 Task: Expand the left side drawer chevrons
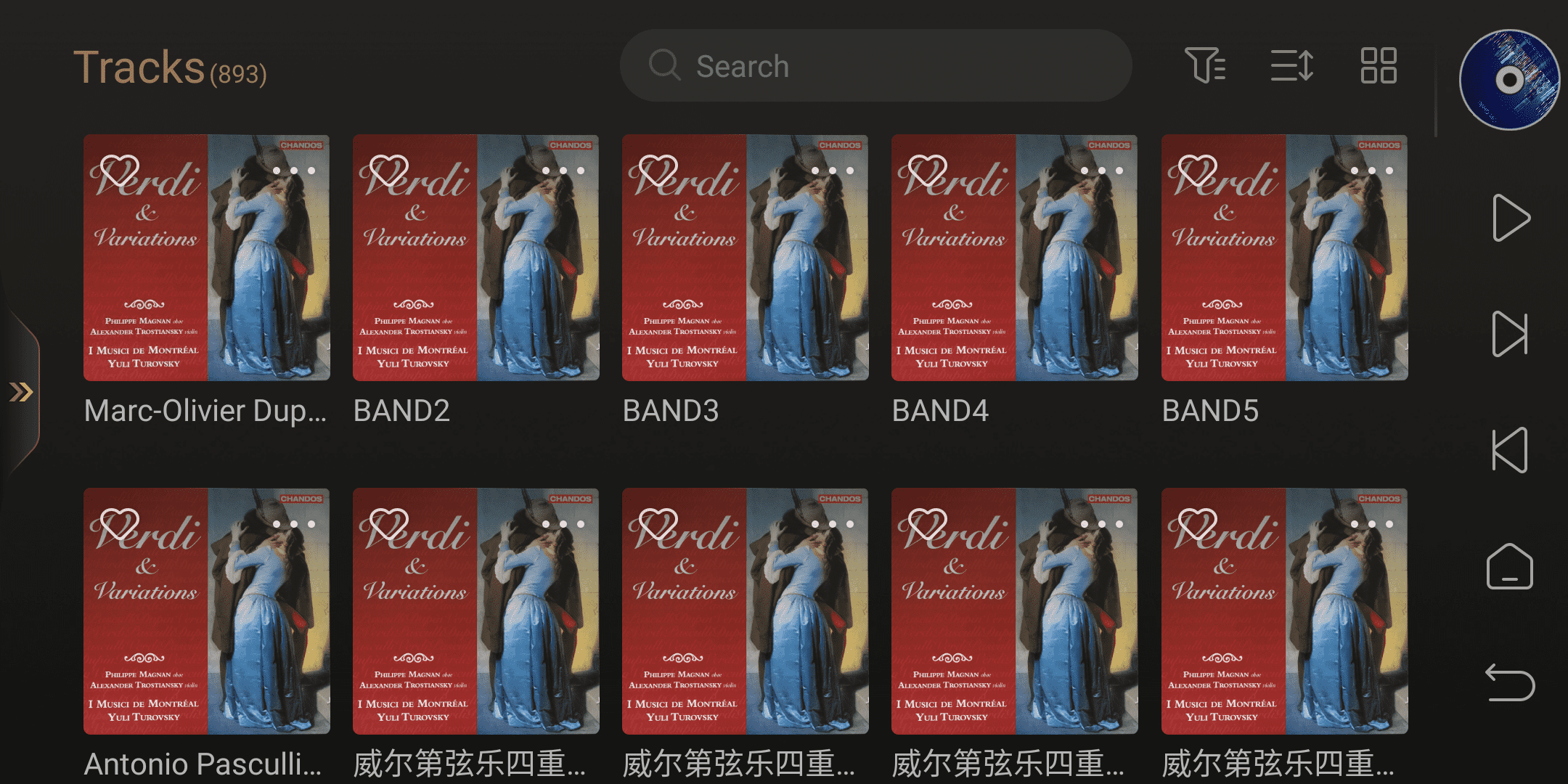pos(20,393)
